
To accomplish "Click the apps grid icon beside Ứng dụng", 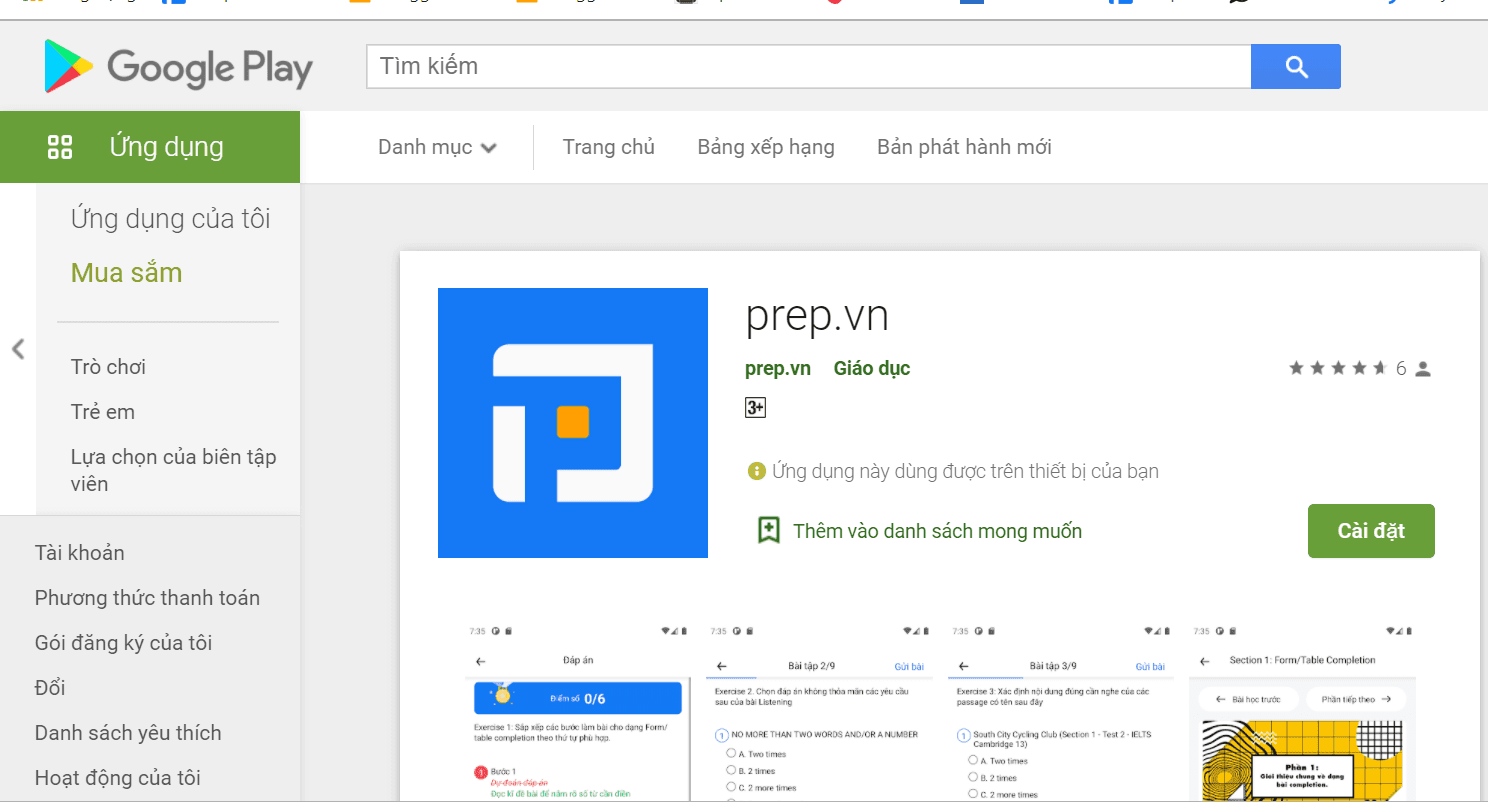I will [60, 147].
